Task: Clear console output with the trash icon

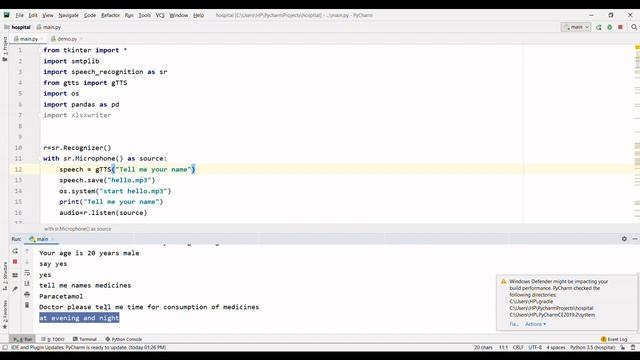Action: click(27, 305)
